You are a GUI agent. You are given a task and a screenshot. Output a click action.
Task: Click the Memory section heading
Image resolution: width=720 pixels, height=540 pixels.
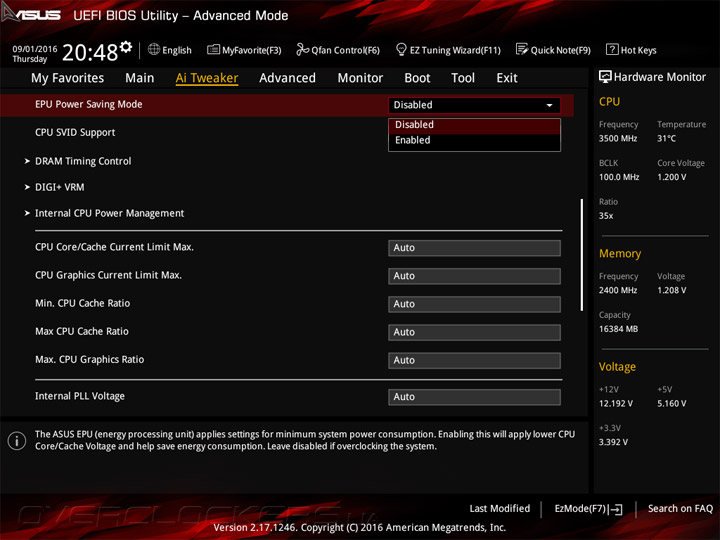620,253
